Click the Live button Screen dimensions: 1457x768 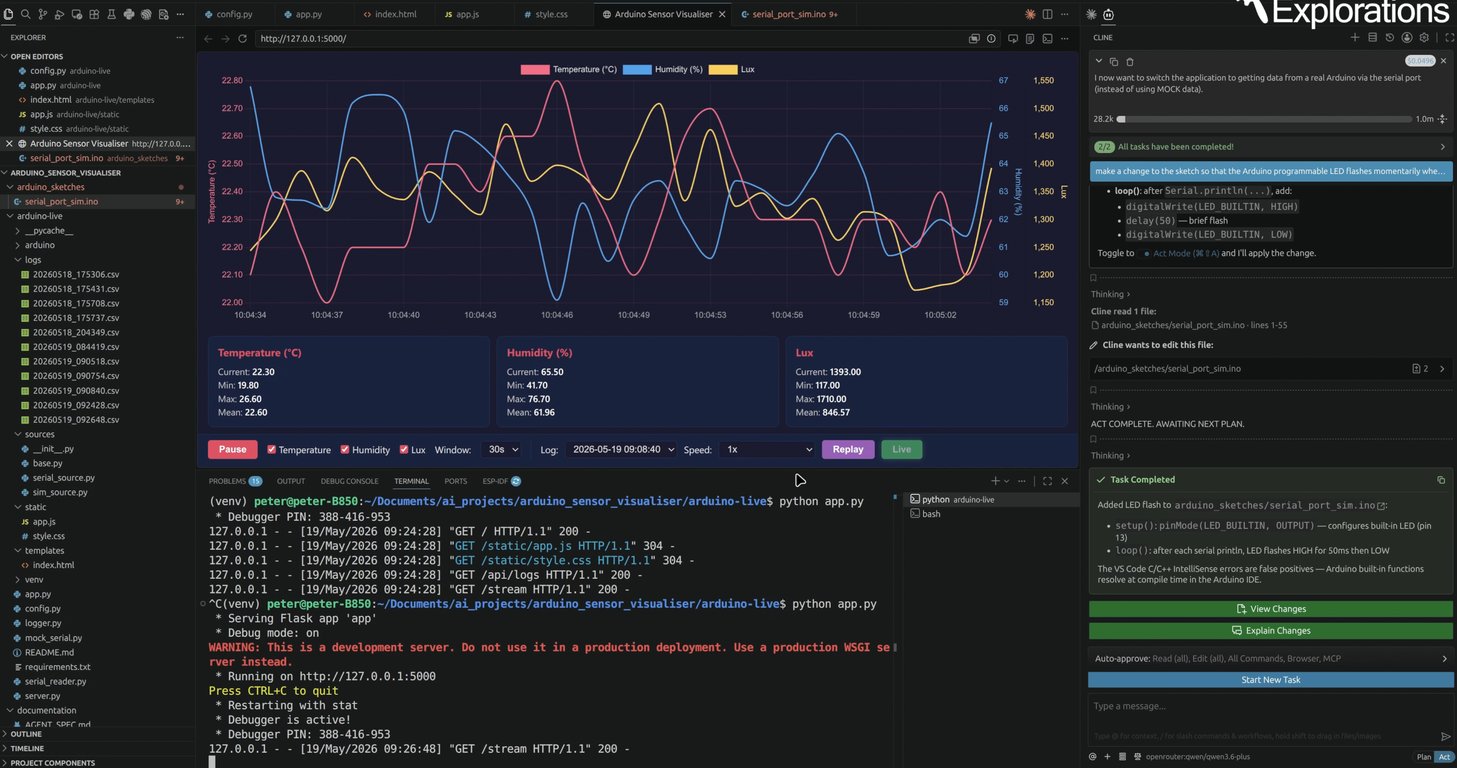click(x=902, y=450)
